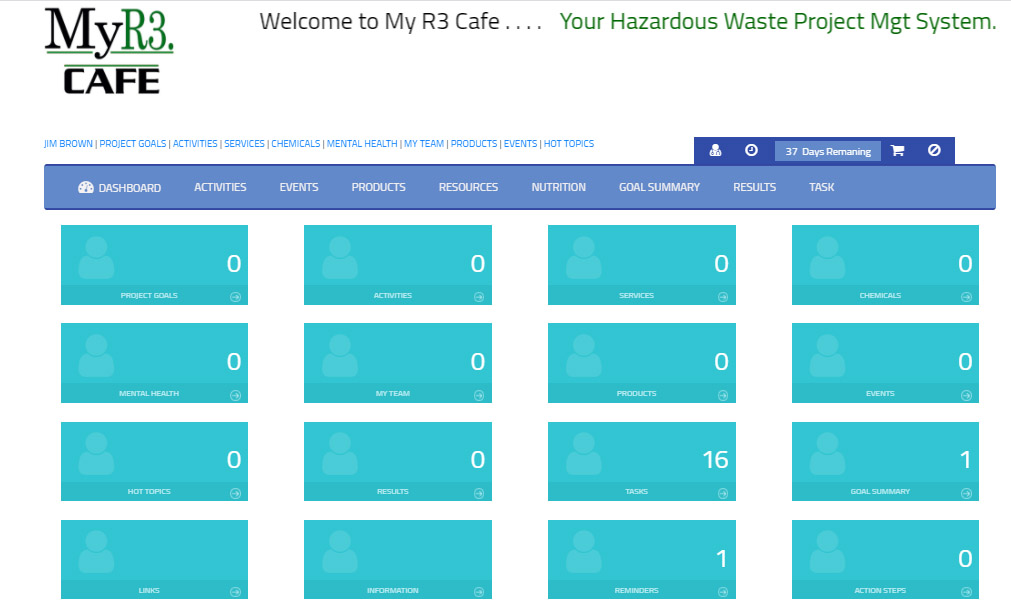The width and height of the screenshot is (1011, 609).
Task: Open the HOT TOPICS top link
Action: [569, 144]
